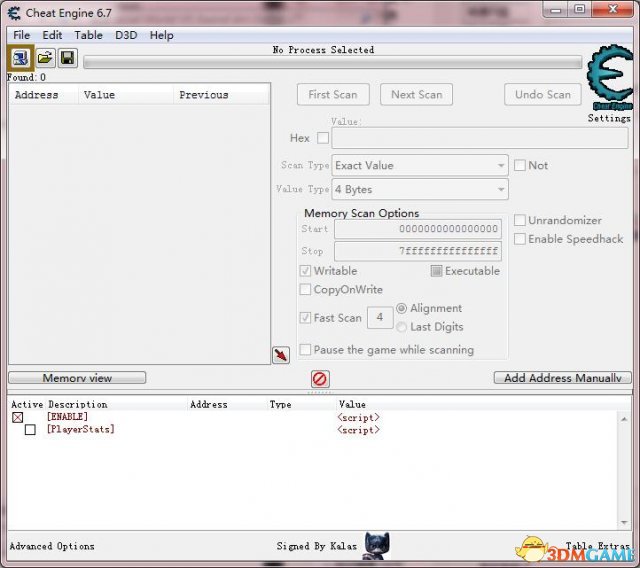Click the red clear list icon
This screenshot has height=568, width=640.
tap(320, 379)
